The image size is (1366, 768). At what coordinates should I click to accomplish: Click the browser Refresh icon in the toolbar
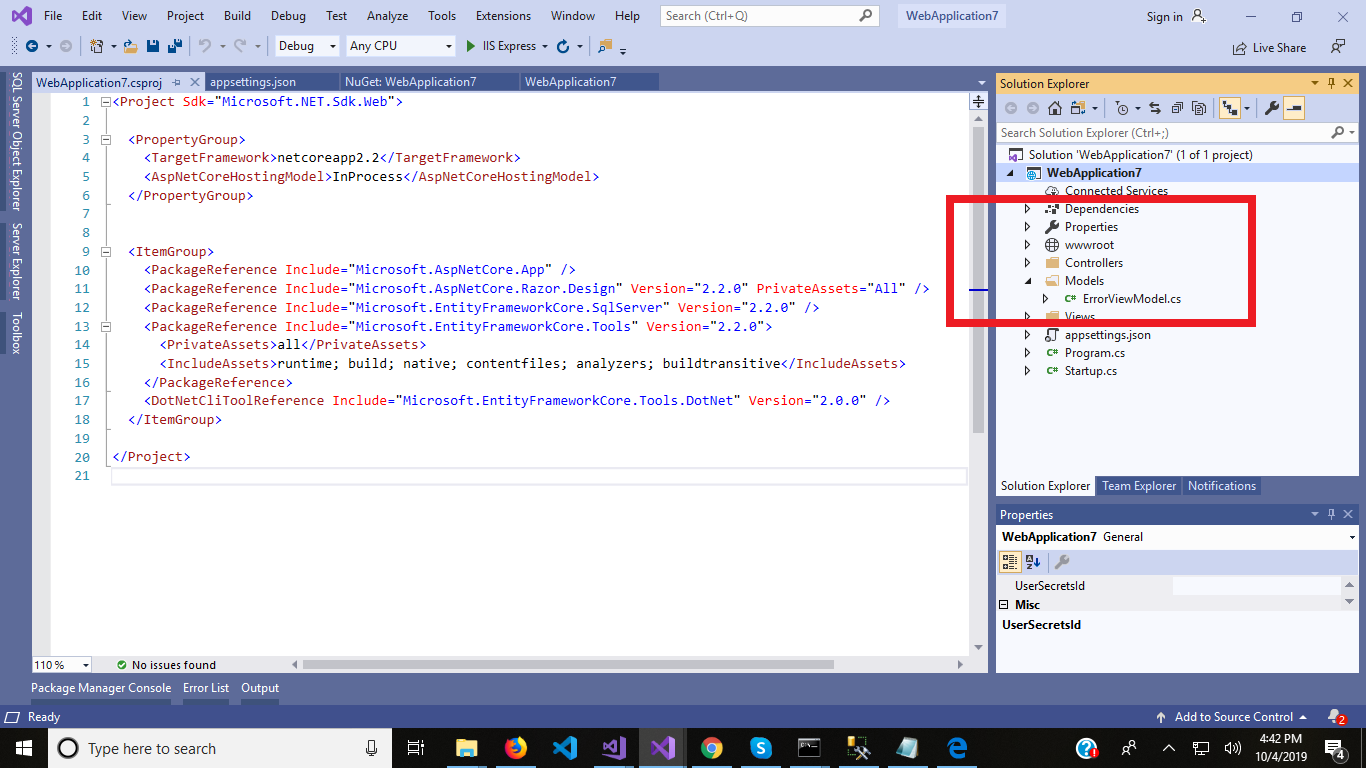click(x=563, y=46)
